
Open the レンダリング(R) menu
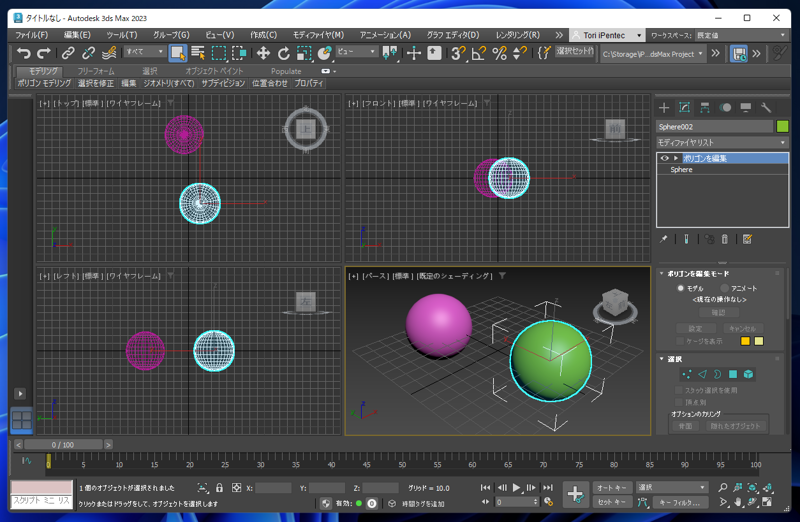(517, 35)
